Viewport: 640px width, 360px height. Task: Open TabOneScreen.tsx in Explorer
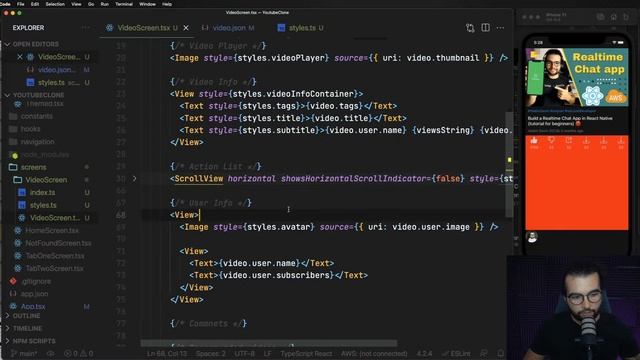click(55, 256)
